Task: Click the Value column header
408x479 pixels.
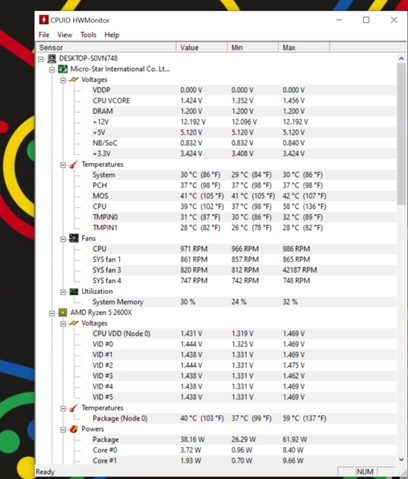Action: tap(201, 47)
